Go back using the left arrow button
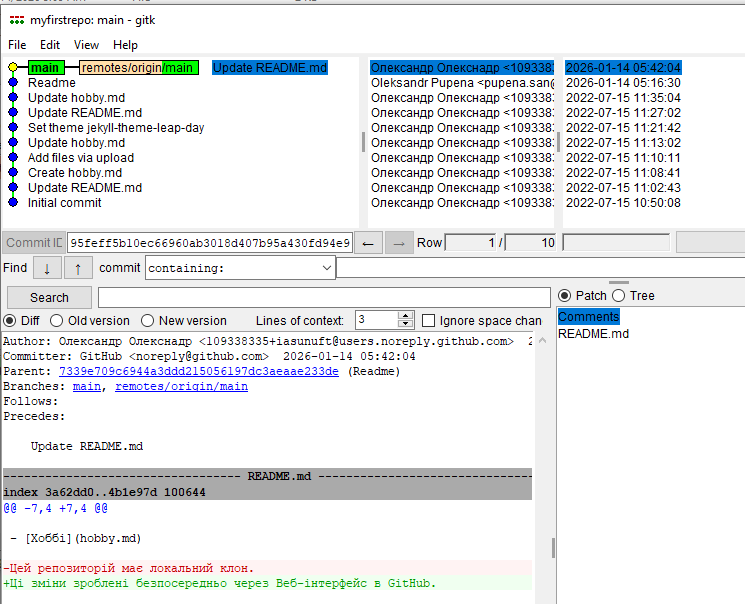 pos(369,243)
